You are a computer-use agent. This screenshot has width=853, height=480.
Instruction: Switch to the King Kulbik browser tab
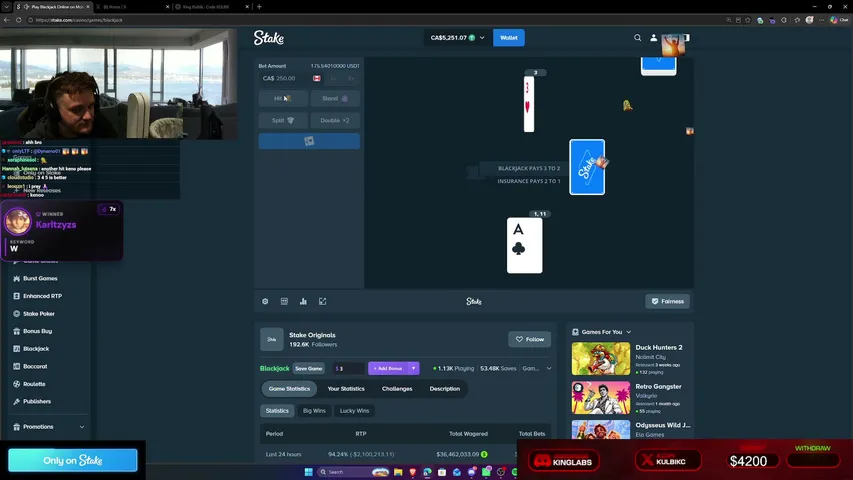[208, 7]
